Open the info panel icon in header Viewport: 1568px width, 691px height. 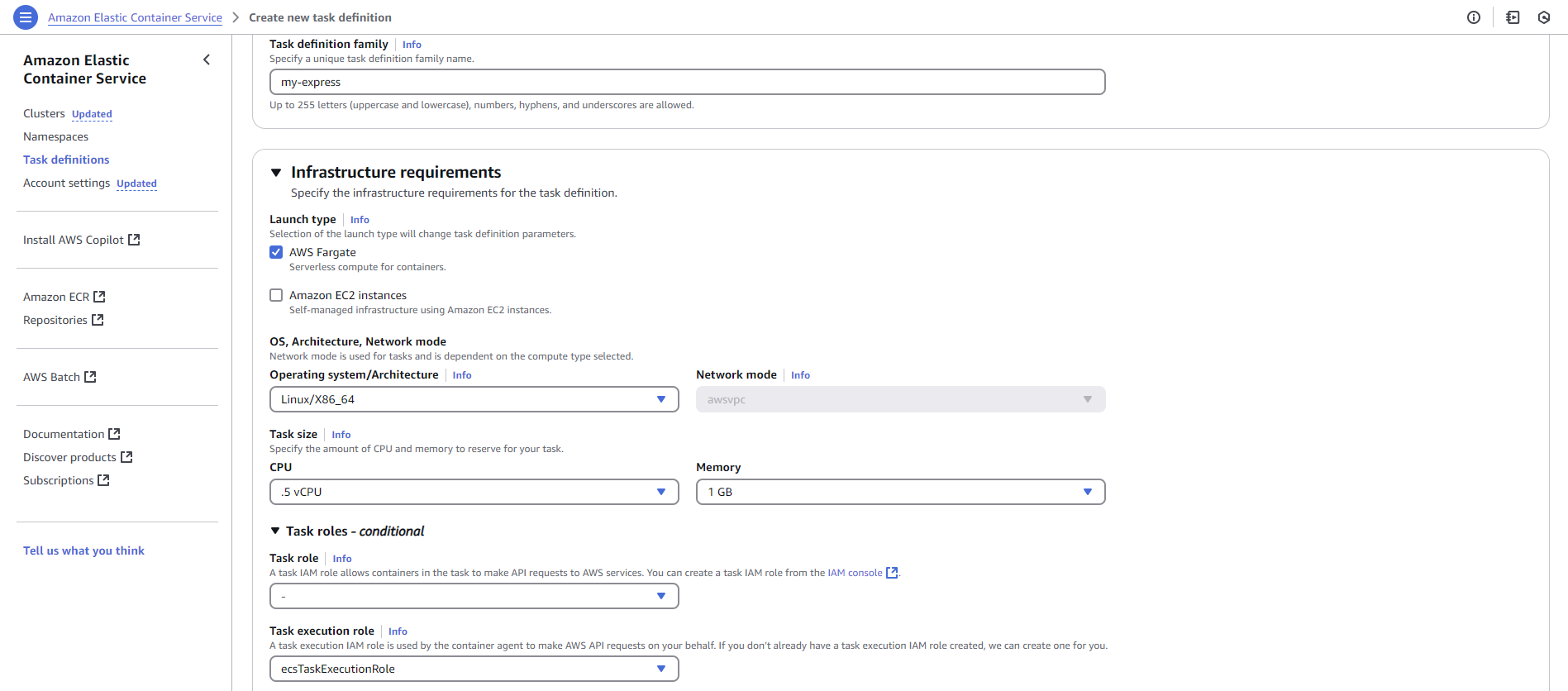point(1474,17)
